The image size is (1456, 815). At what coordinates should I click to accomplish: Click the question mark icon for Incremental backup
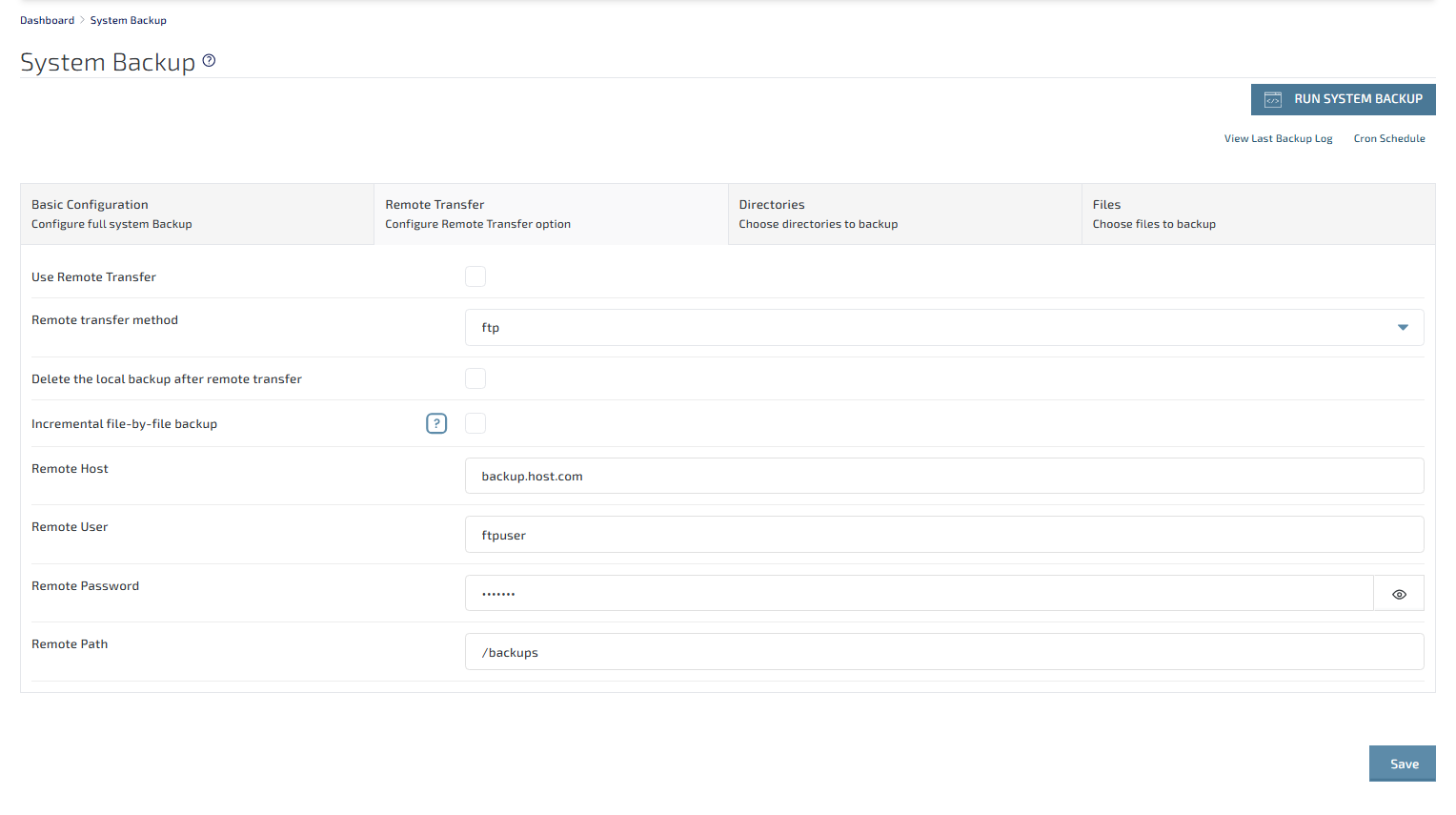pyautogui.click(x=436, y=423)
